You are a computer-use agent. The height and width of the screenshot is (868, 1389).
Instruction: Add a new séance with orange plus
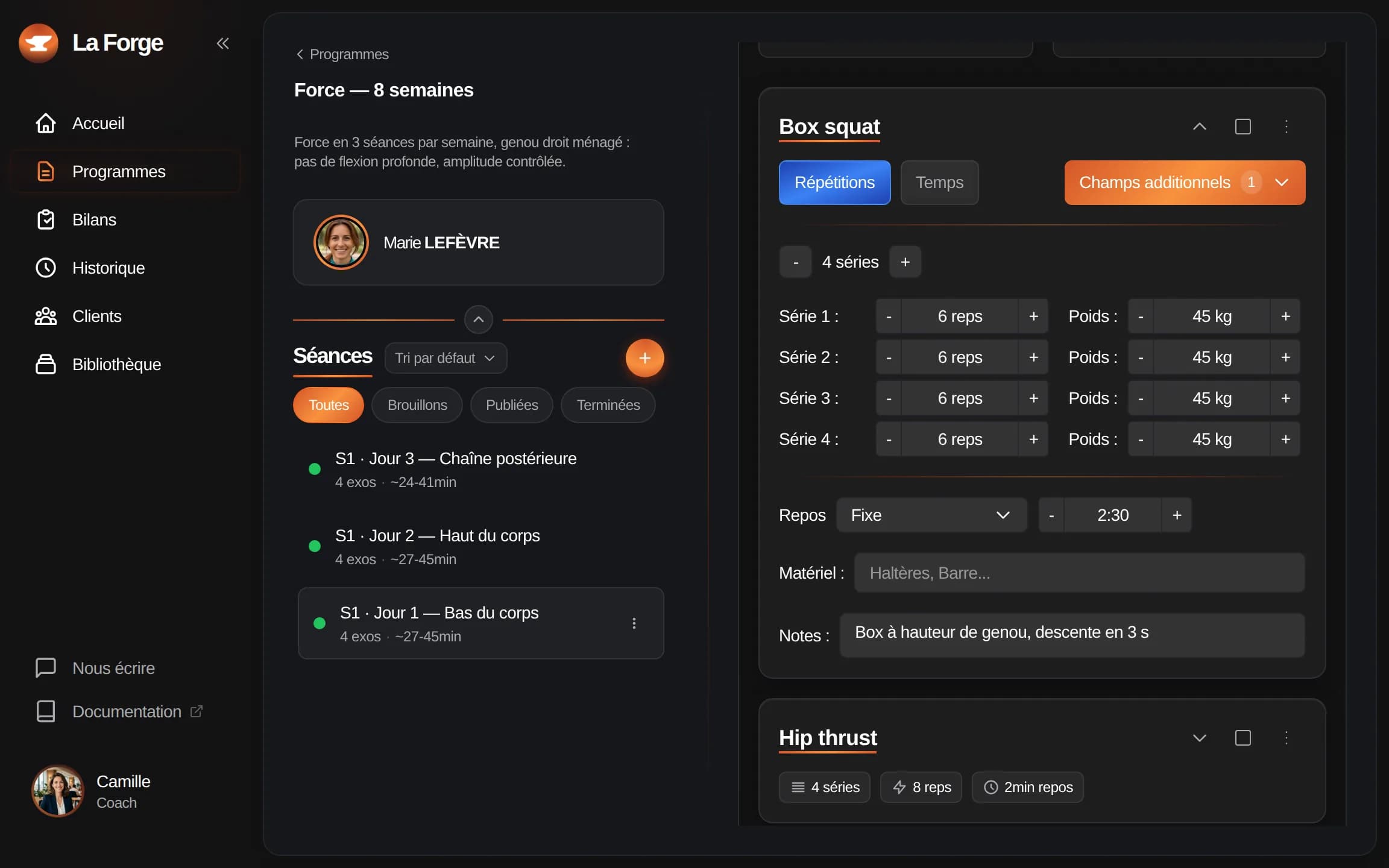(644, 358)
